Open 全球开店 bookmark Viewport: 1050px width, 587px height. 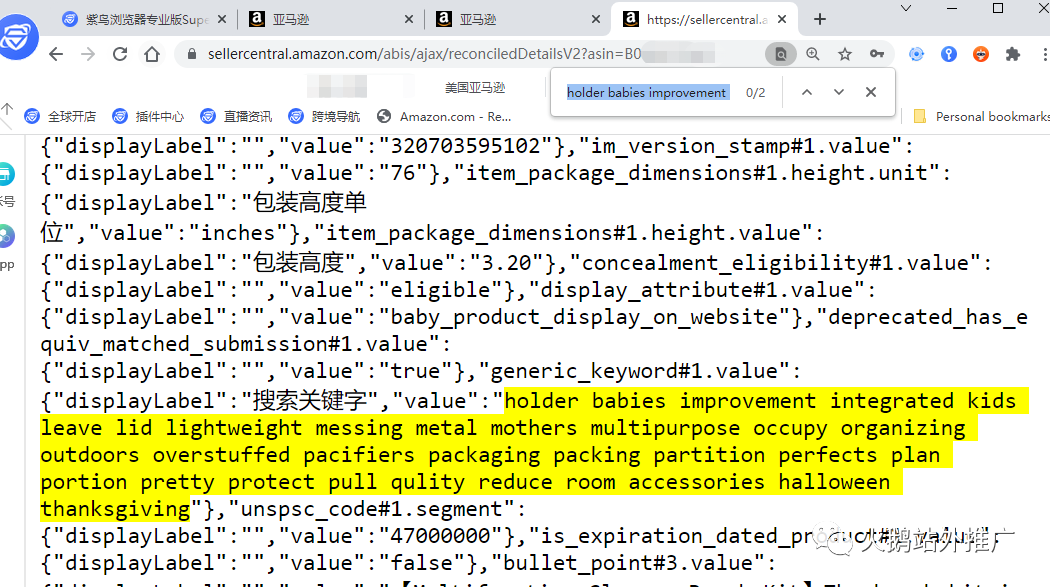[60, 116]
